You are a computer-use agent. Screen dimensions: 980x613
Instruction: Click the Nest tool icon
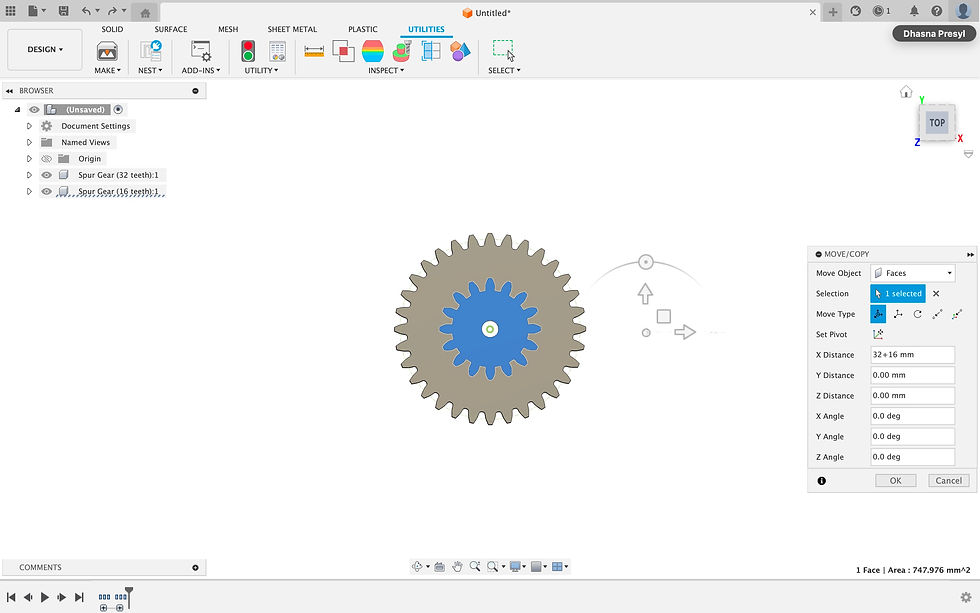click(x=151, y=51)
